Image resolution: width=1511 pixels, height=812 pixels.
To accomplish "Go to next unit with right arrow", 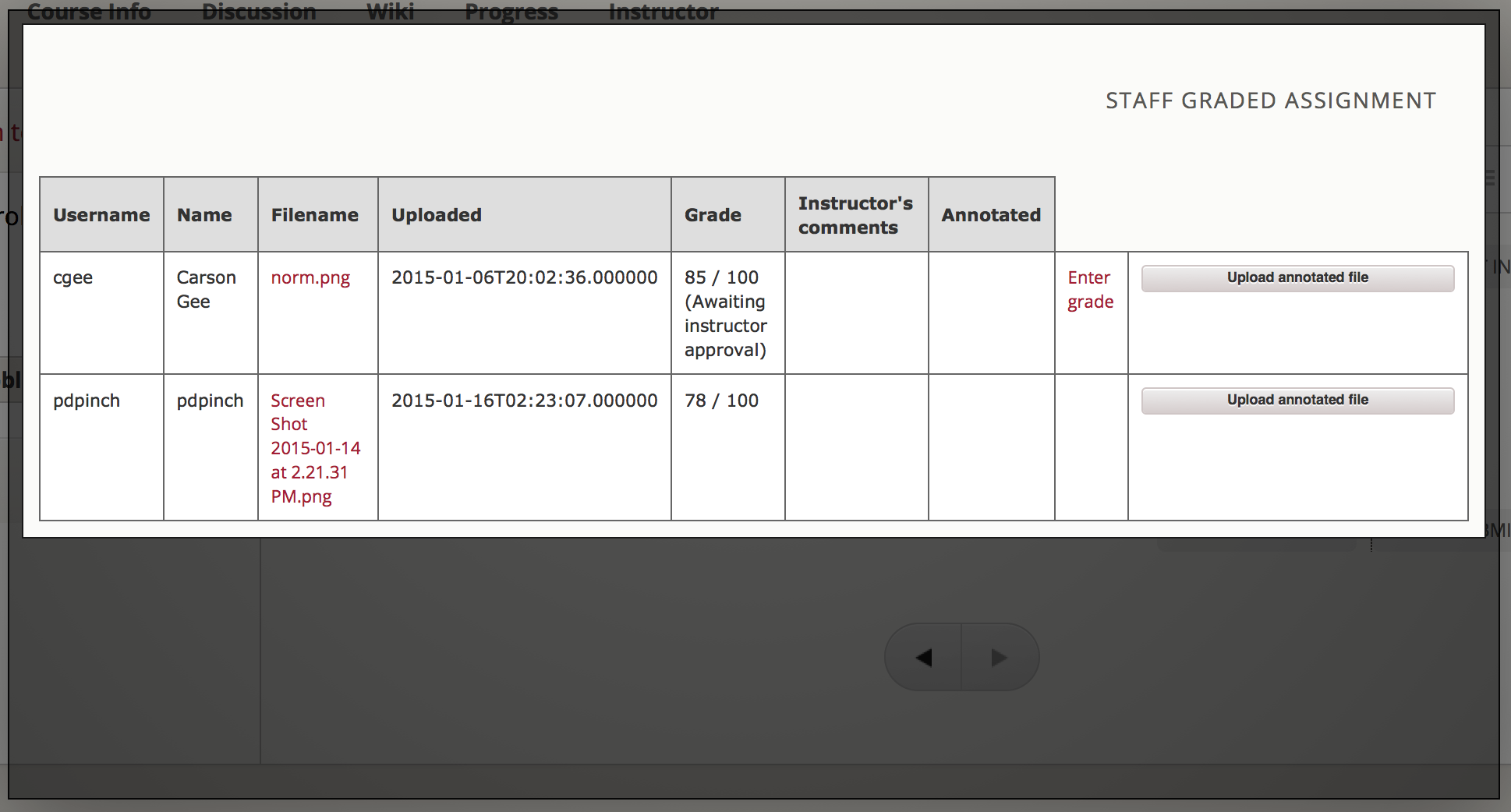I will [x=1000, y=657].
